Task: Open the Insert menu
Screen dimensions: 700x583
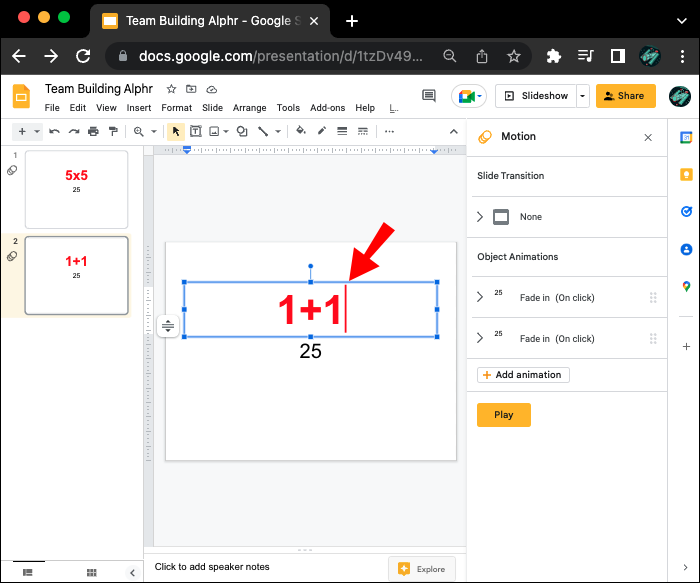Action: pos(139,108)
